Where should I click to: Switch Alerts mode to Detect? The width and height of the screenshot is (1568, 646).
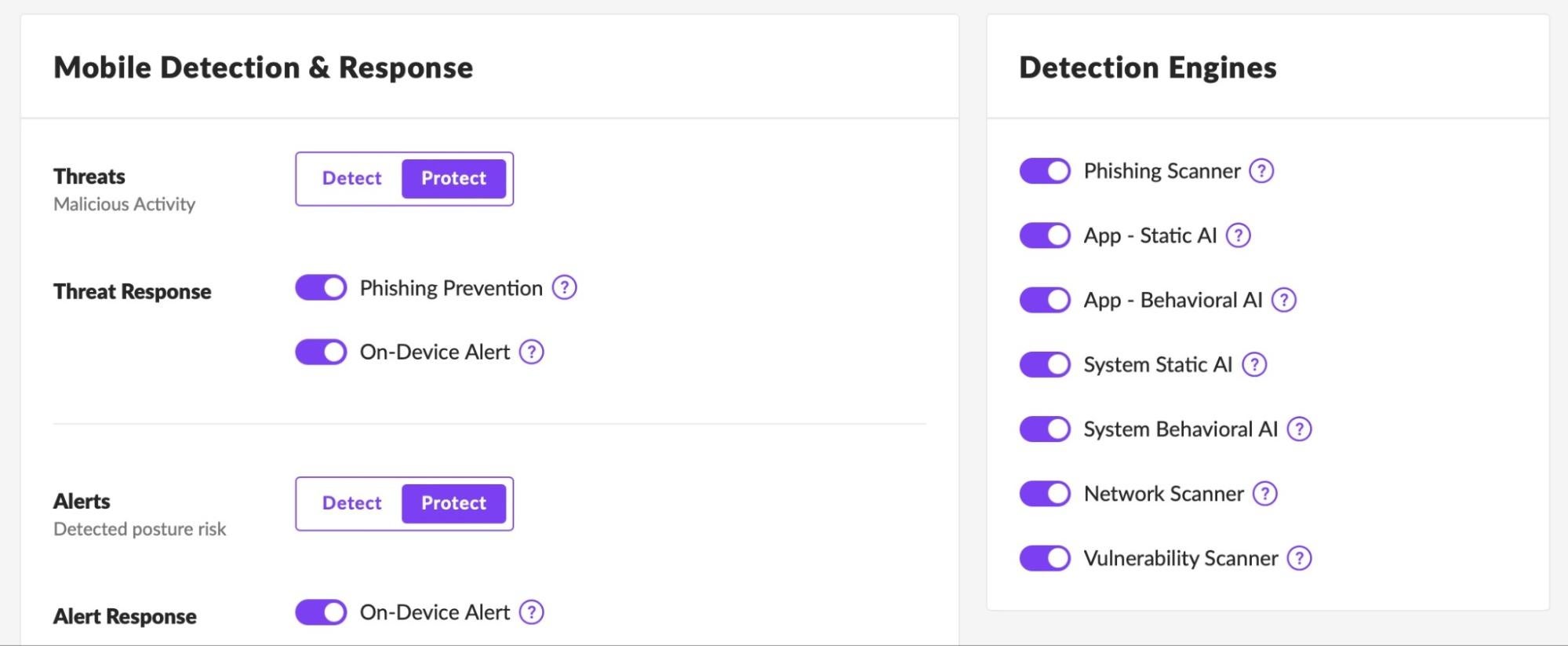(351, 504)
